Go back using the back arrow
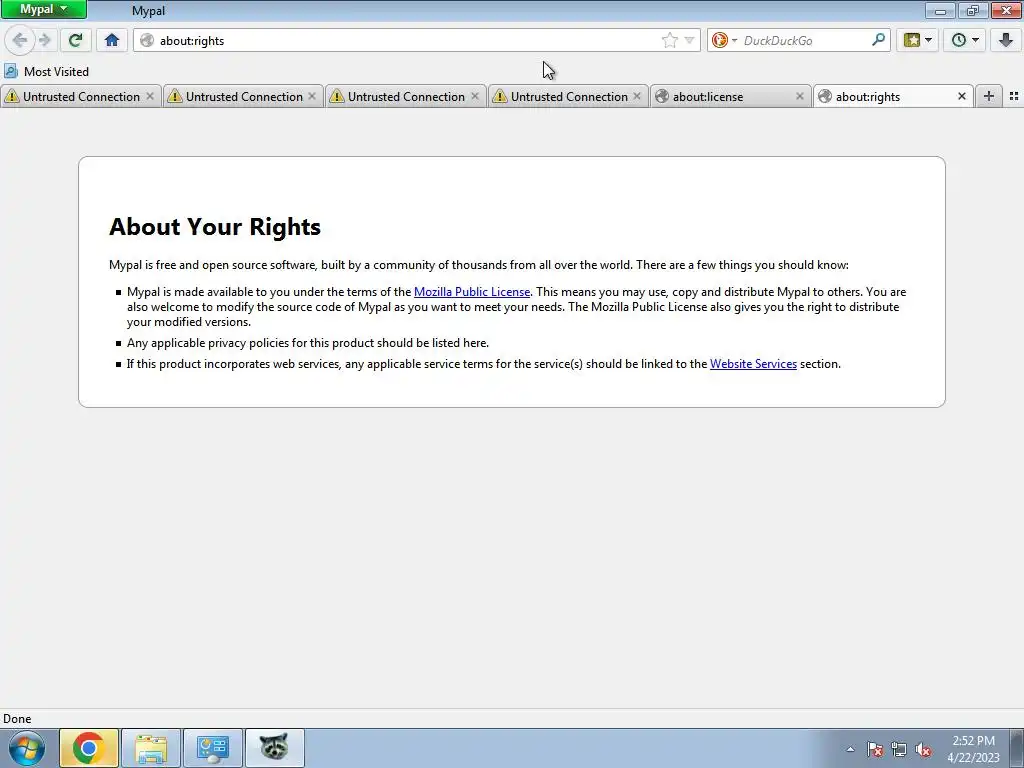 pos(20,40)
